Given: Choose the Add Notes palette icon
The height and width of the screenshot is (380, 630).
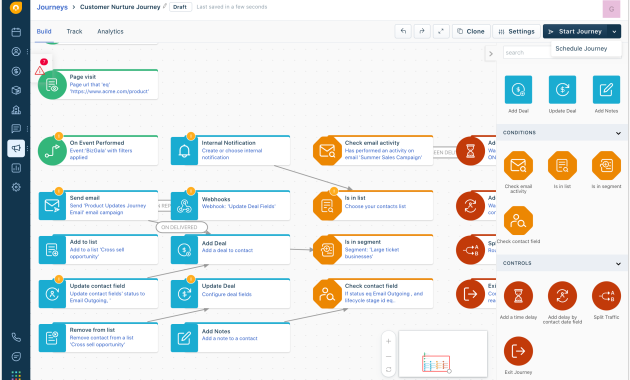Looking at the screenshot, I should [x=606, y=90].
